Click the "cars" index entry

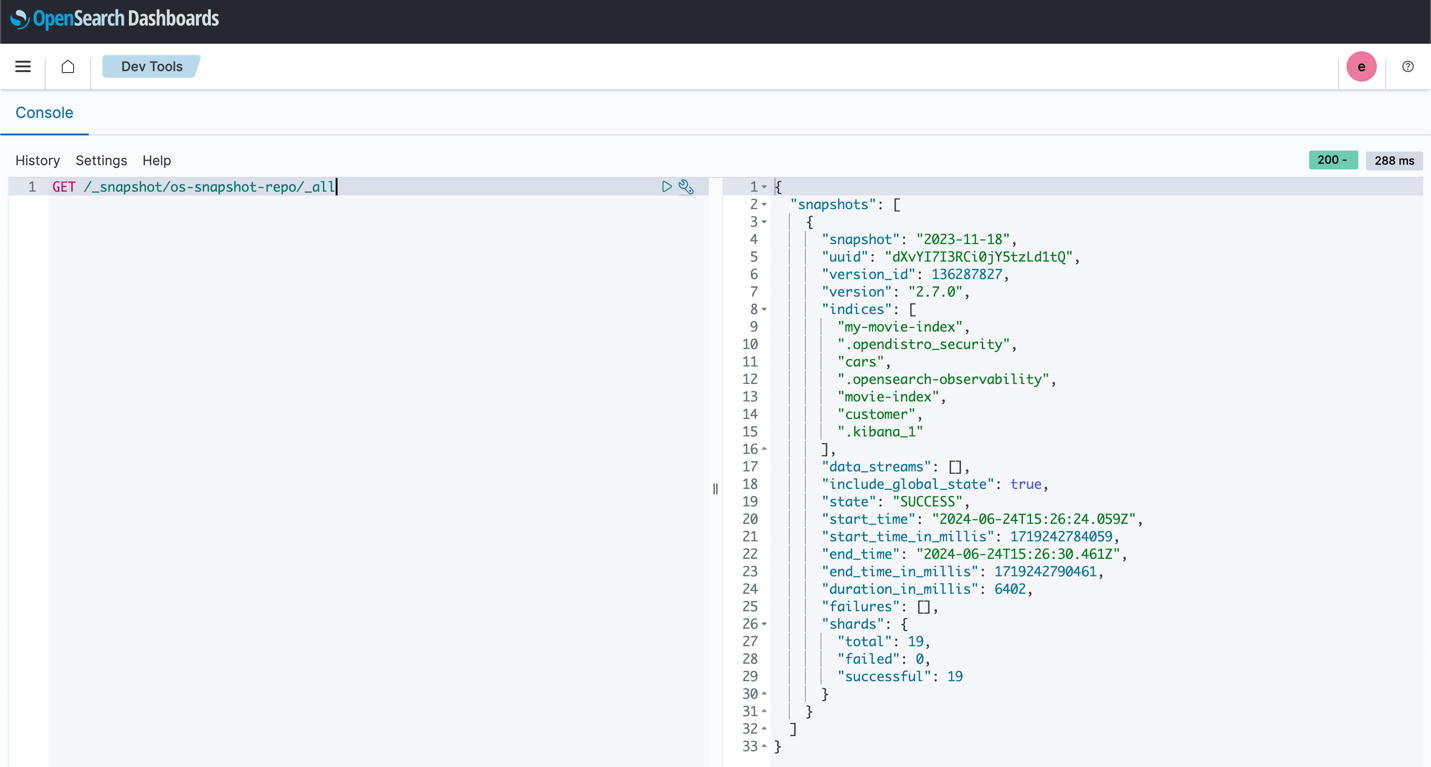coord(861,362)
